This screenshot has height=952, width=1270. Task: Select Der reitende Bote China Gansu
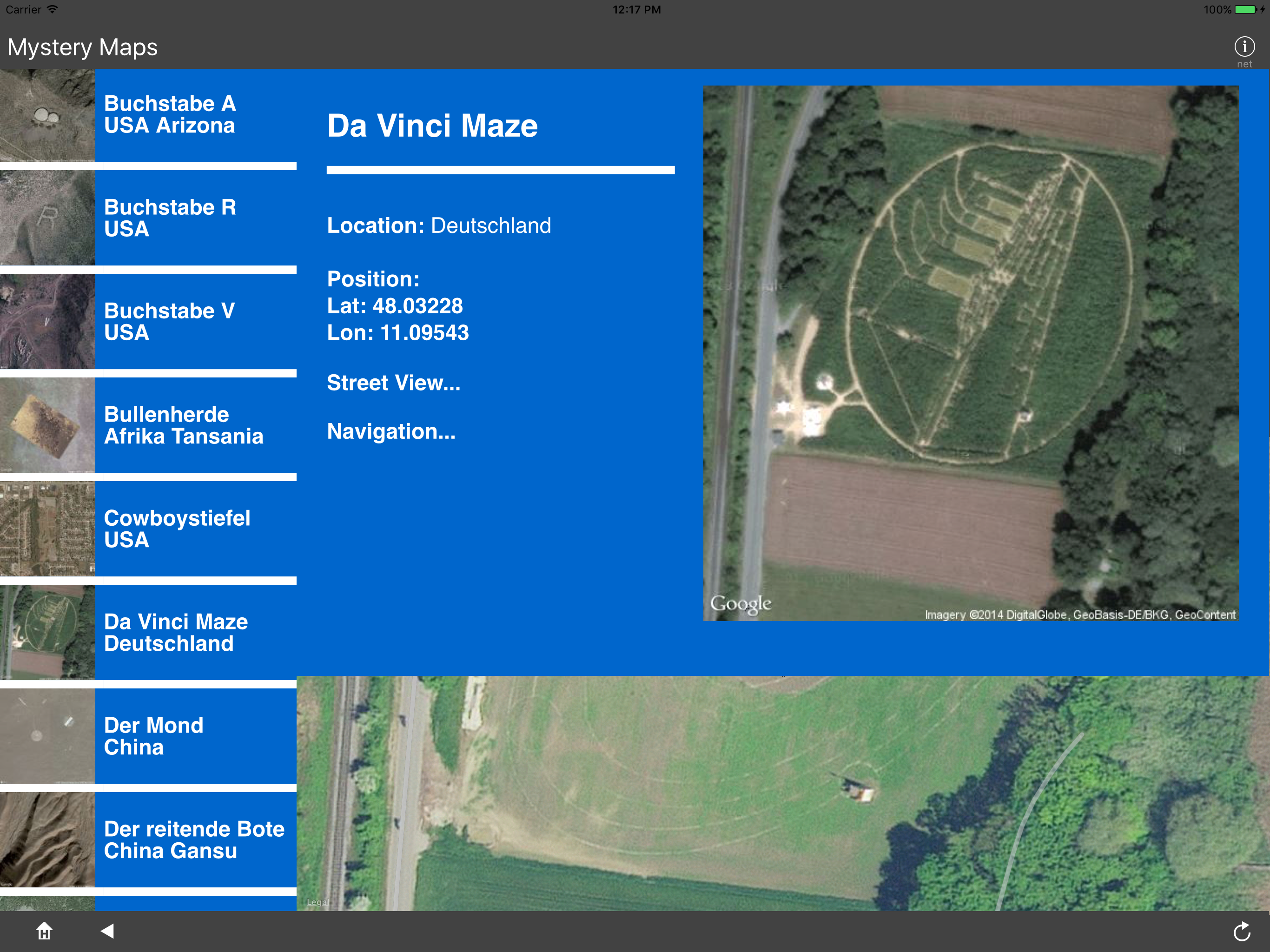[x=195, y=840]
